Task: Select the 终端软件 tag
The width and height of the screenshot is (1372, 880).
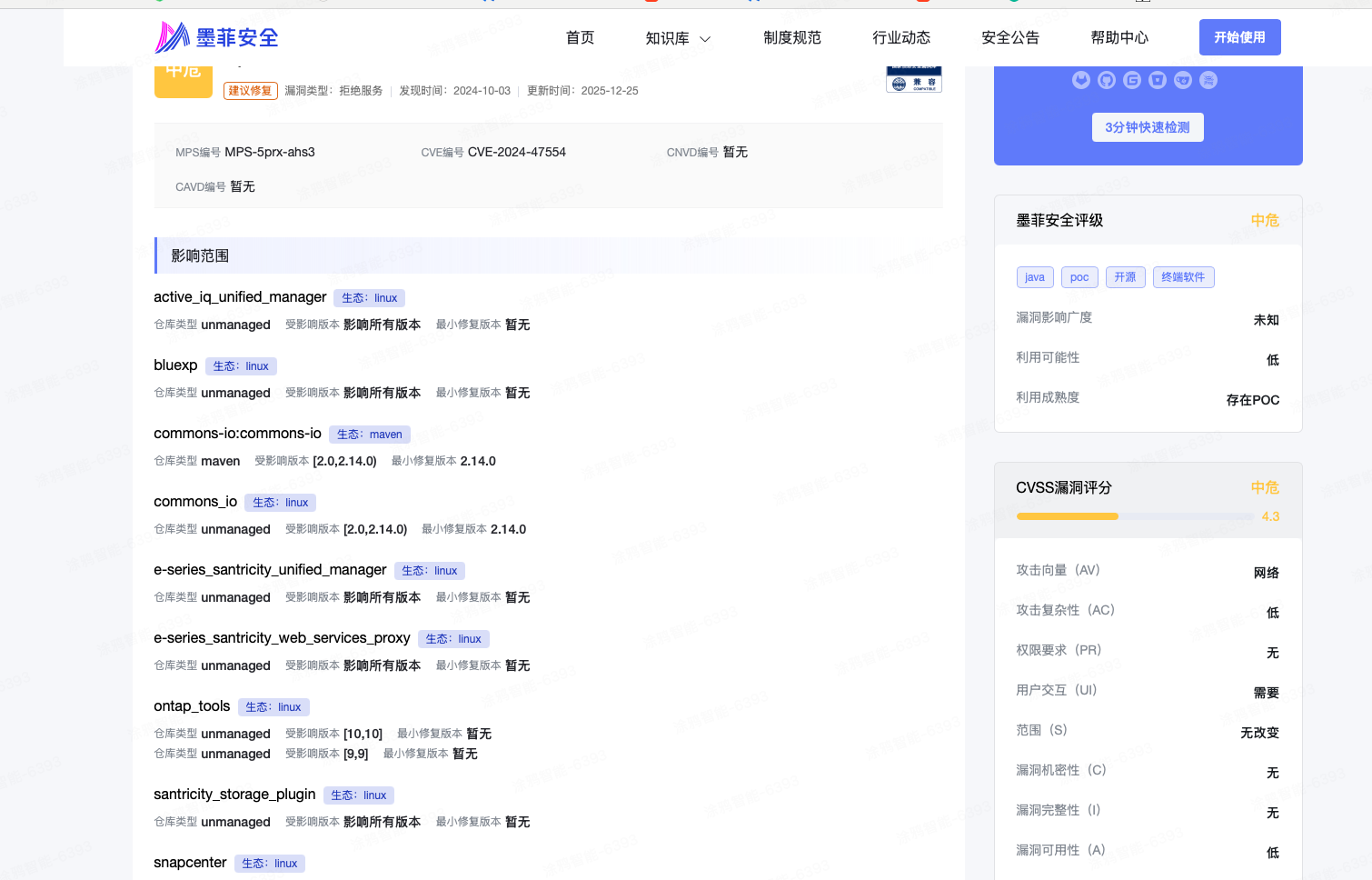Action: coord(1183,277)
